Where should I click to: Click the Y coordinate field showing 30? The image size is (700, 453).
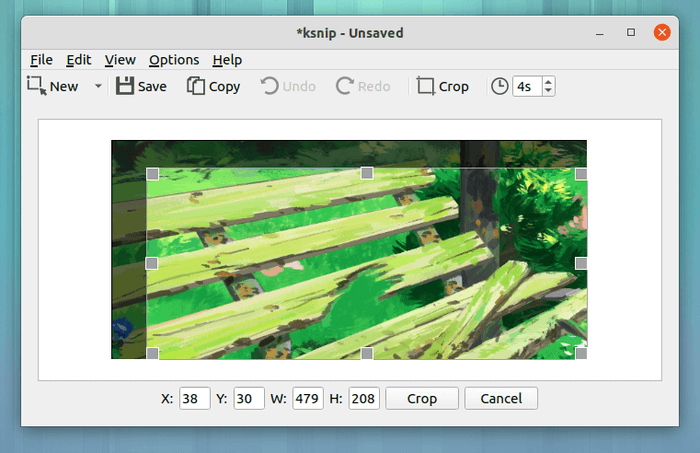[x=249, y=398]
